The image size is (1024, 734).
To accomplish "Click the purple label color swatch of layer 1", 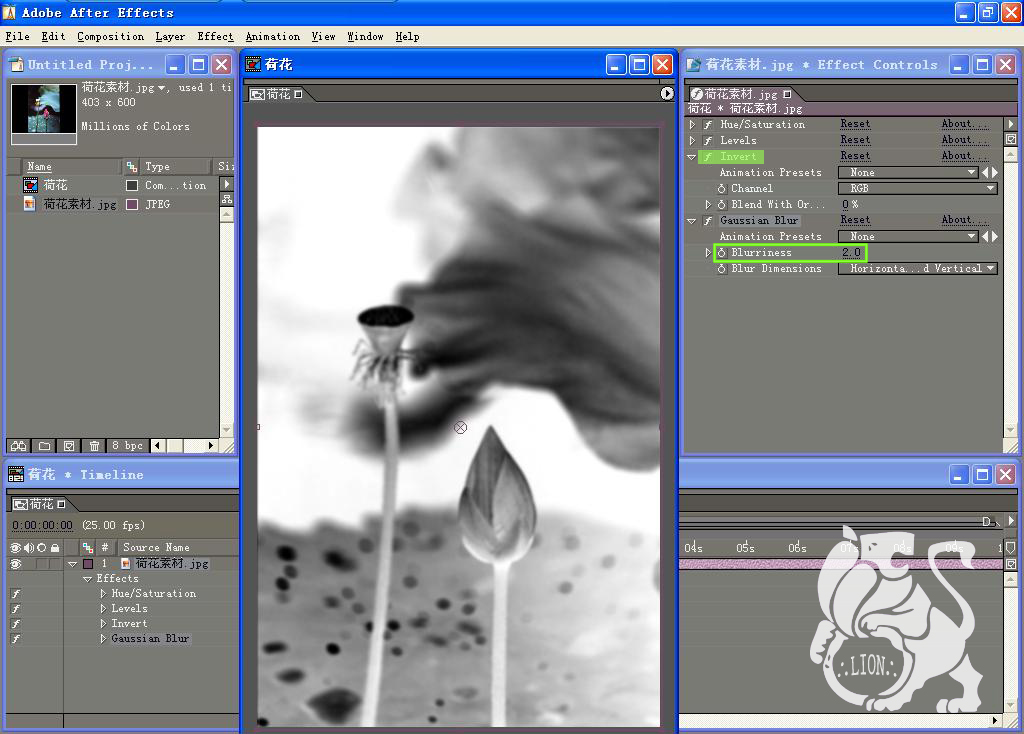I will tap(88, 564).
